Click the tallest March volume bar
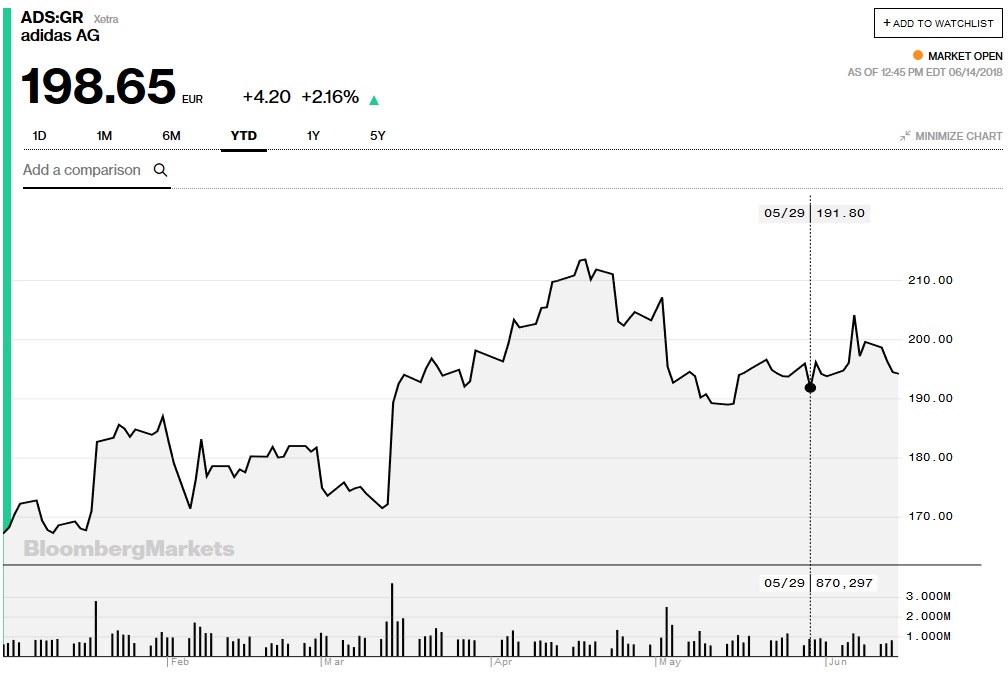The image size is (1008, 674). pyautogui.click(x=392, y=618)
